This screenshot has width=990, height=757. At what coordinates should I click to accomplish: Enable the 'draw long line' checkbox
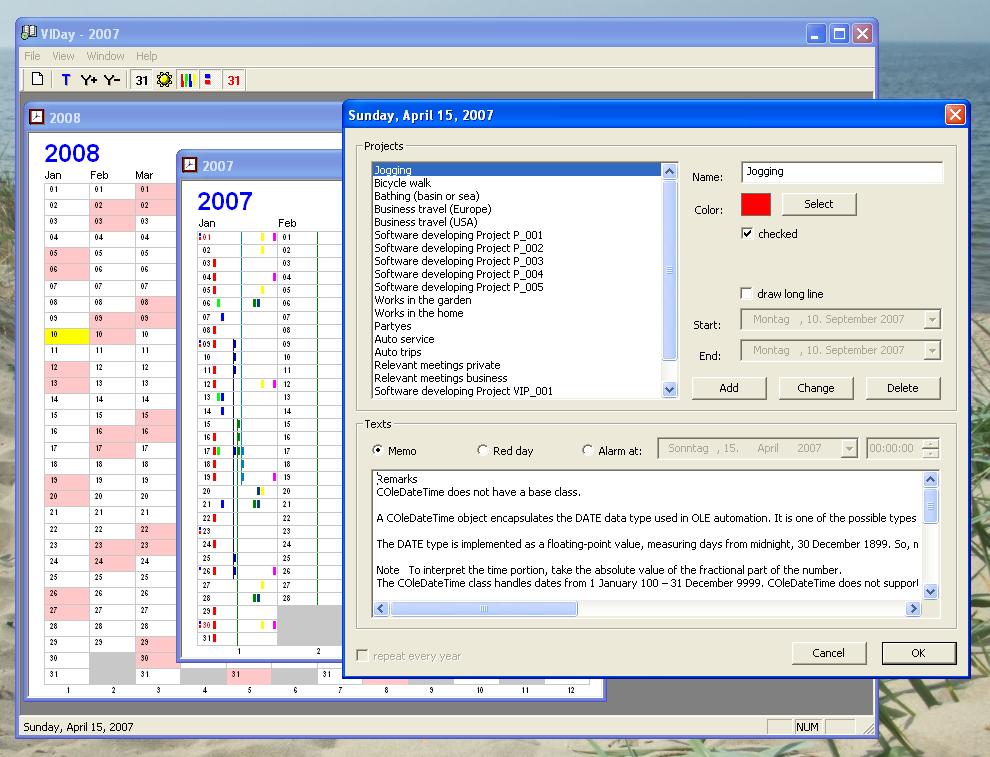pyautogui.click(x=747, y=294)
